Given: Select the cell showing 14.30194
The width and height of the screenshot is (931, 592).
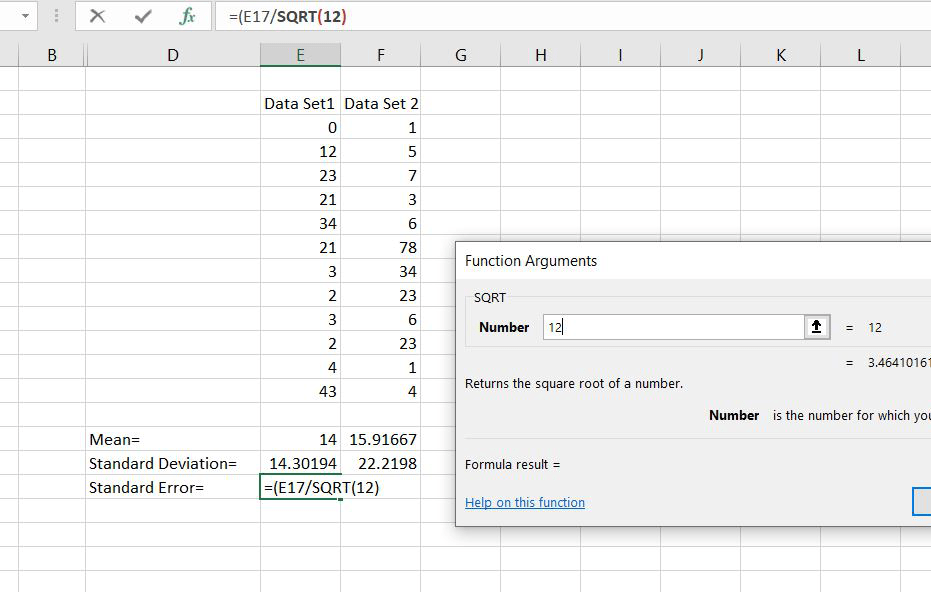Looking at the screenshot, I should [300, 463].
